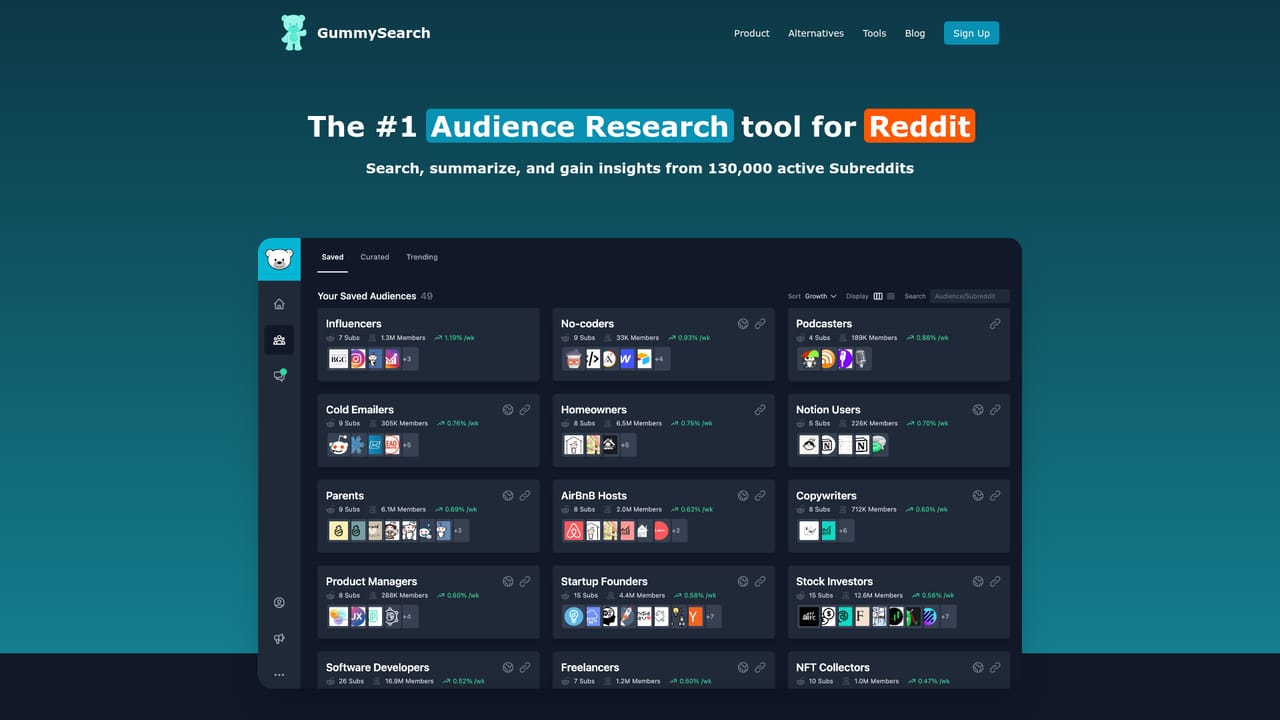Image resolution: width=1280 pixels, height=720 pixels.
Task: Click the globe icon on Startup Founders card
Action: point(743,582)
